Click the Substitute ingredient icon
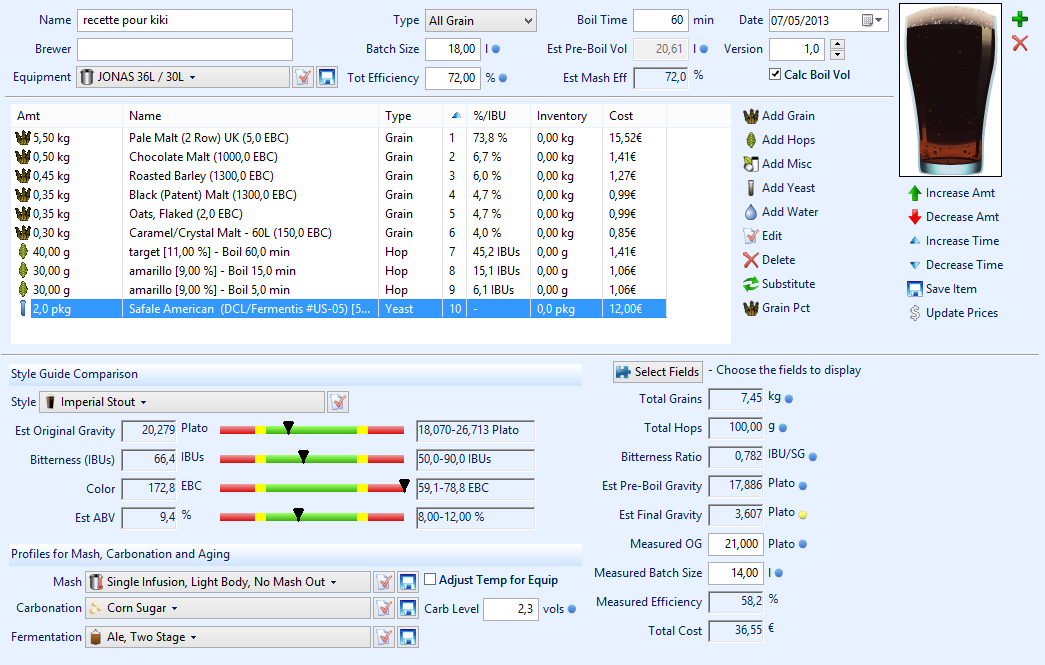1045x665 pixels. [751, 284]
